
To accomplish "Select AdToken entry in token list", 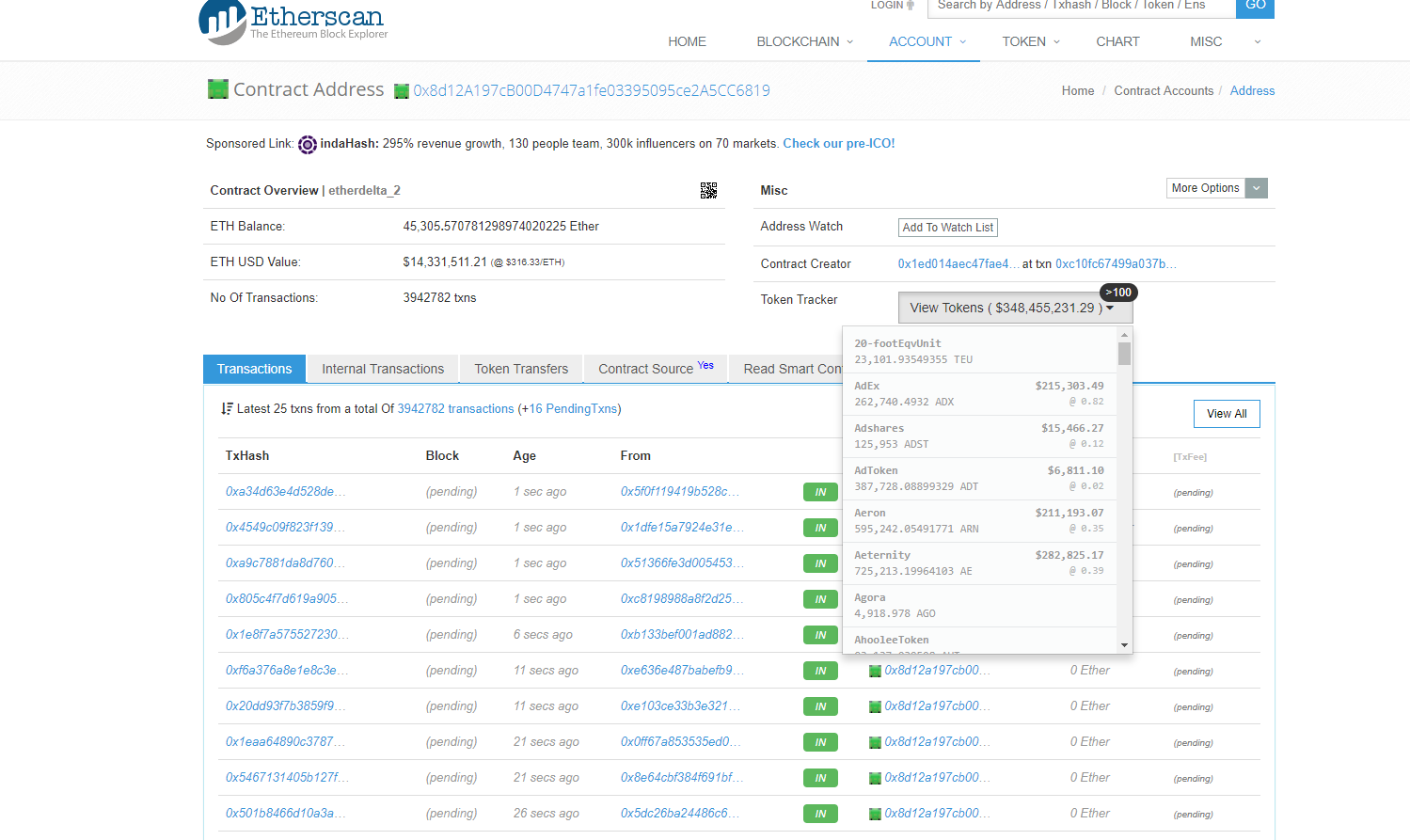I will coord(979,479).
